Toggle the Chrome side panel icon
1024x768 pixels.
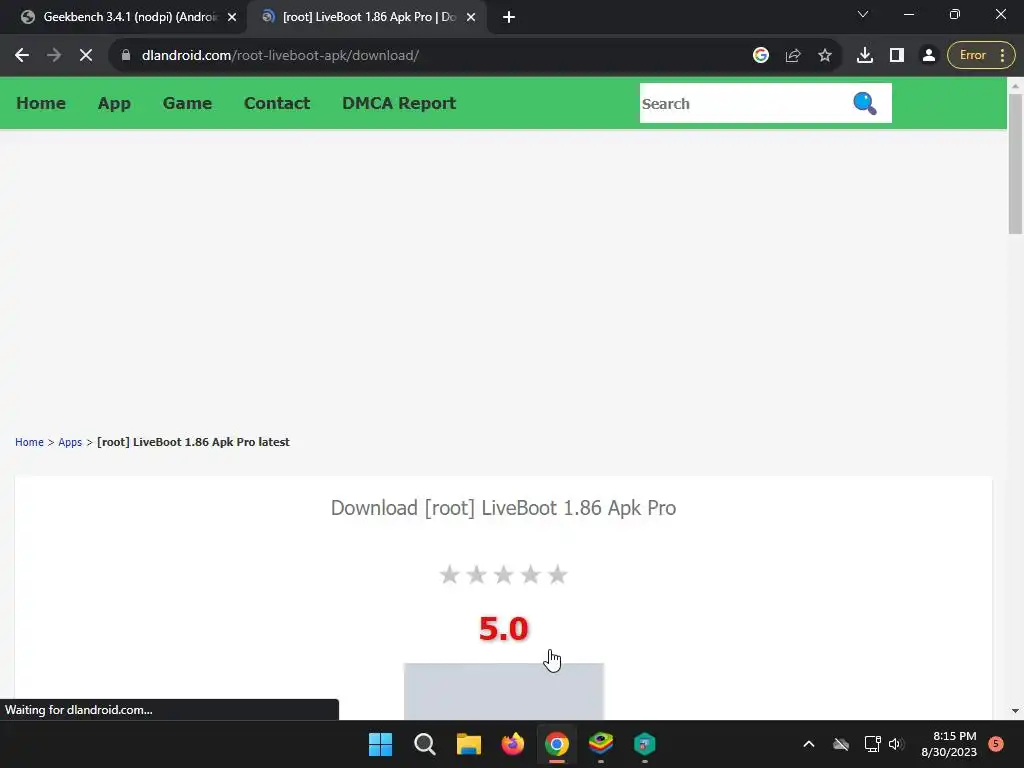(x=897, y=56)
